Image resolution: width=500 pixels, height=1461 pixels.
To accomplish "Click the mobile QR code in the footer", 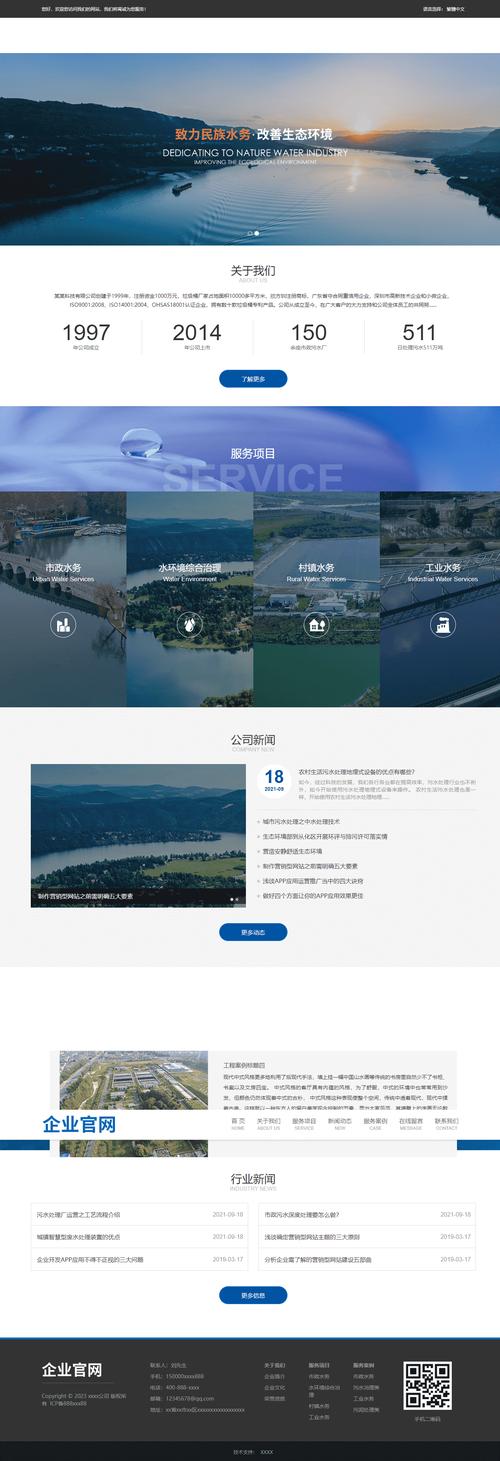I will 427,1385.
